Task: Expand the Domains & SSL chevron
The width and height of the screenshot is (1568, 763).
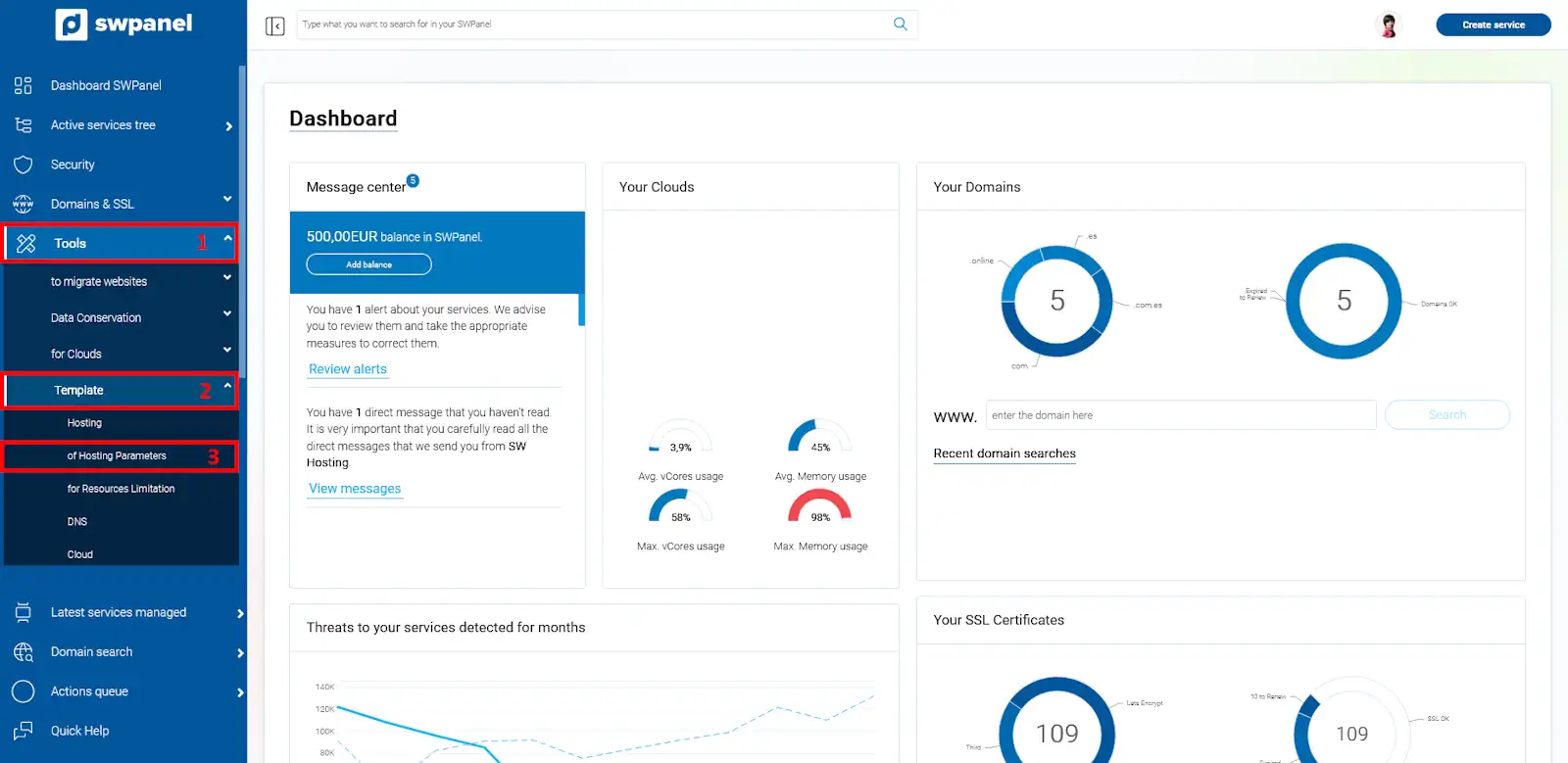Action: pos(227,199)
